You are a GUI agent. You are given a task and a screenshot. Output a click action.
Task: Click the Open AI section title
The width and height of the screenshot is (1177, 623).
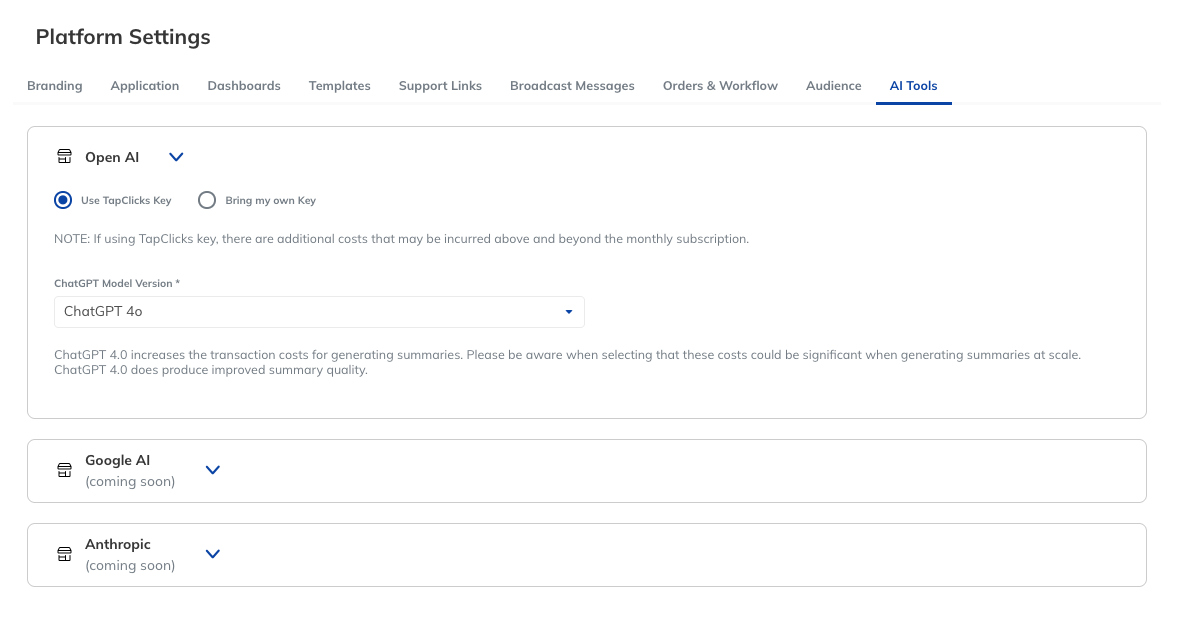click(x=112, y=157)
